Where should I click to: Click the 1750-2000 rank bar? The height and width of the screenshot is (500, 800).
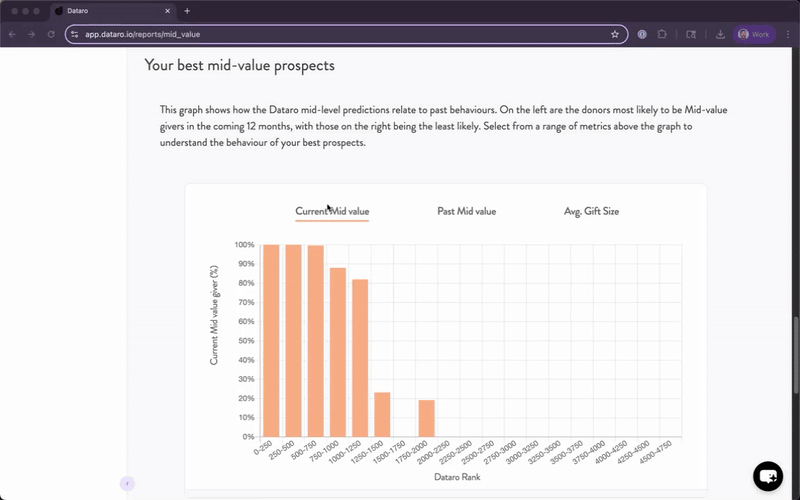[x=427, y=418]
